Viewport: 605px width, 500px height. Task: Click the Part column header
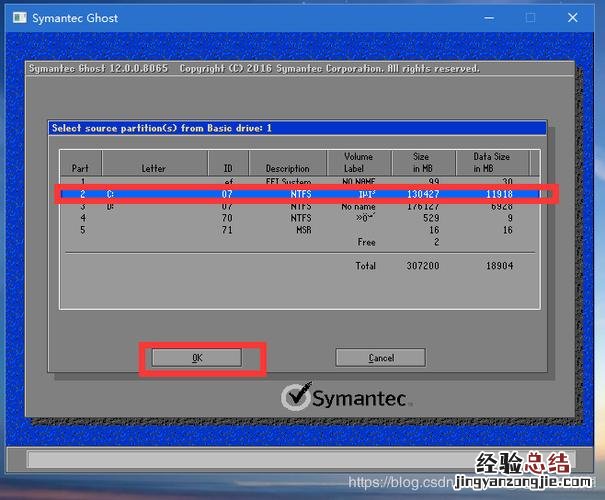point(80,163)
